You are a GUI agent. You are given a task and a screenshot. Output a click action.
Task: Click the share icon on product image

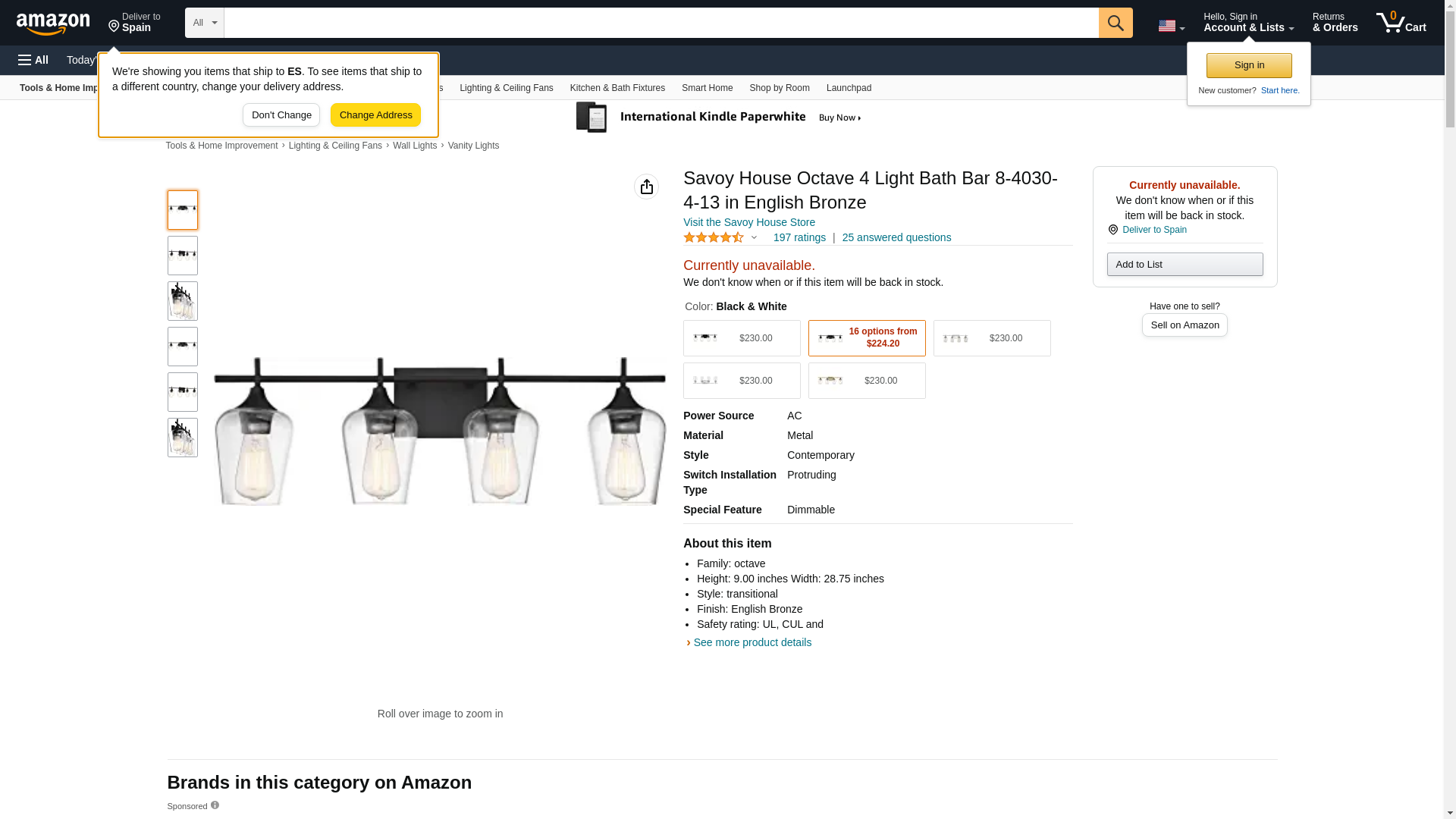click(x=646, y=187)
